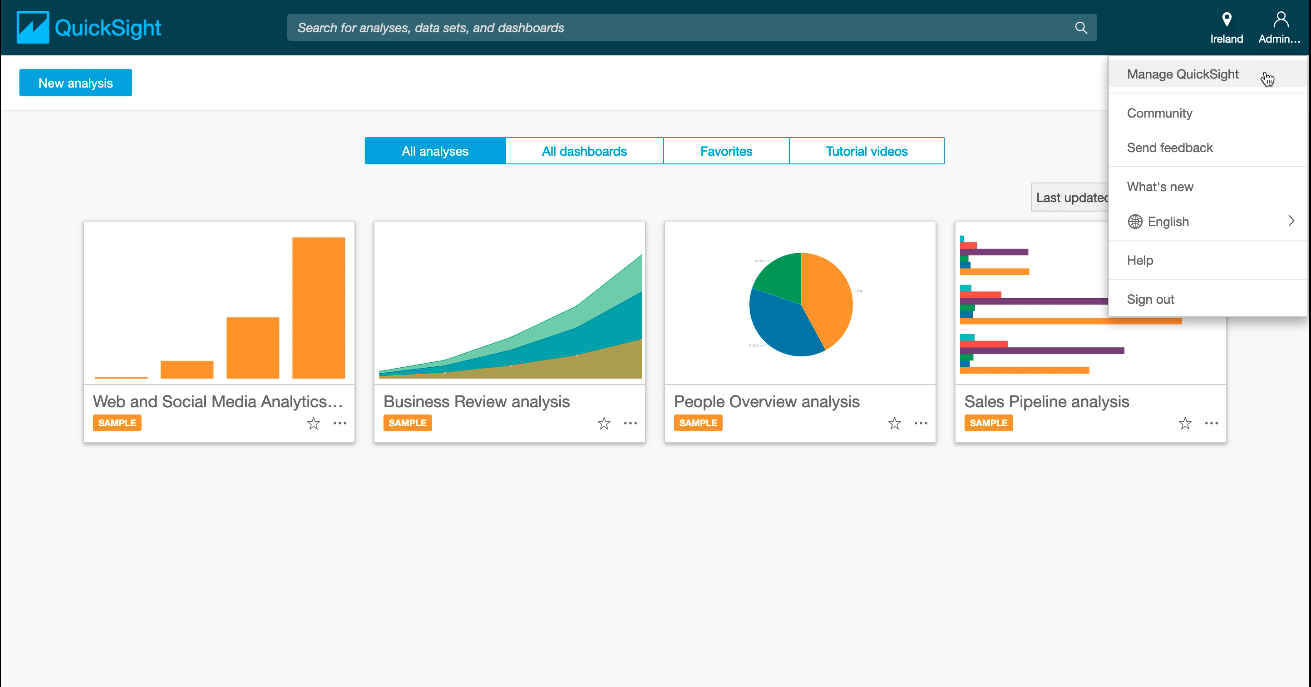The height and width of the screenshot is (687, 1311).
Task: Open the Tutorial videos tab
Action: tap(867, 151)
